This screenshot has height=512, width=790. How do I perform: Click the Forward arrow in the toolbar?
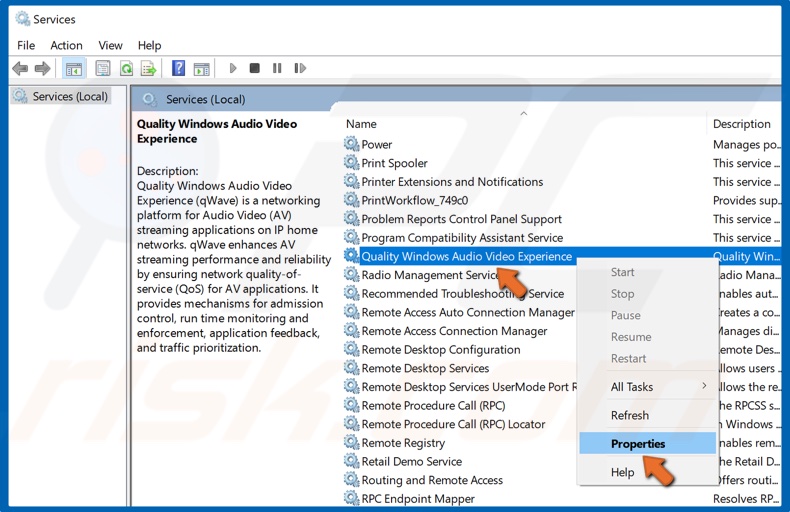[42, 69]
